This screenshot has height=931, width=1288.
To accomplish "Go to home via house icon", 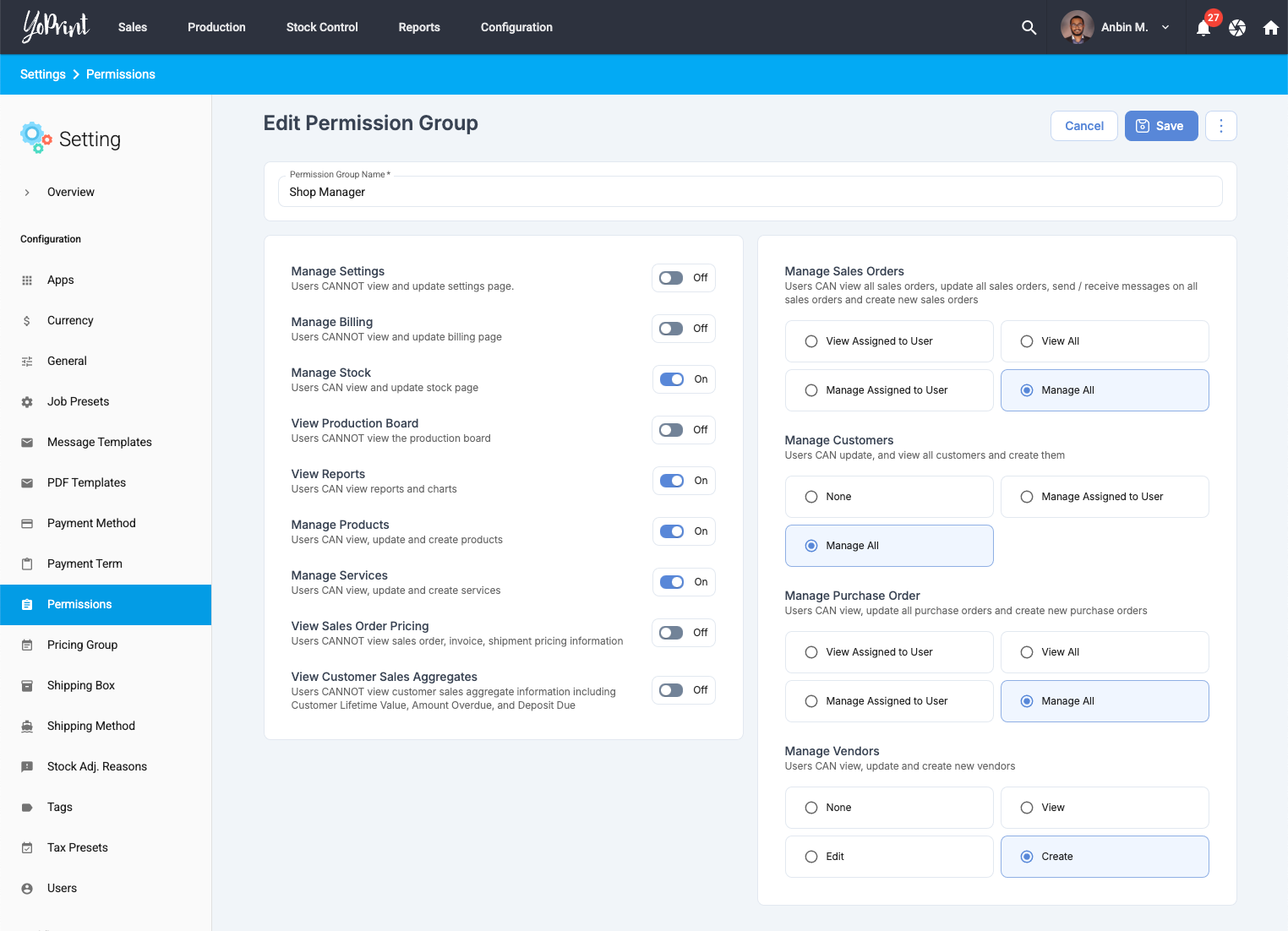I will (x=1270, y=28).
